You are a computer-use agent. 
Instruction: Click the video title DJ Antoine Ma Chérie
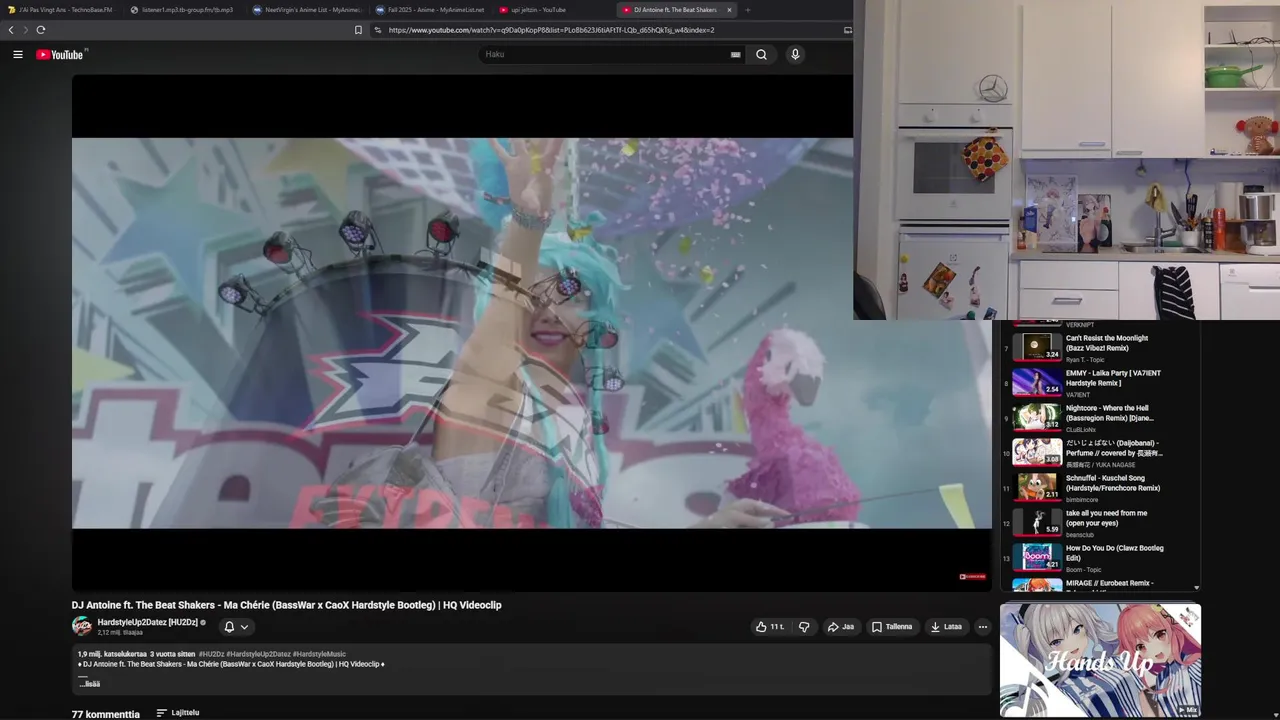286,605
